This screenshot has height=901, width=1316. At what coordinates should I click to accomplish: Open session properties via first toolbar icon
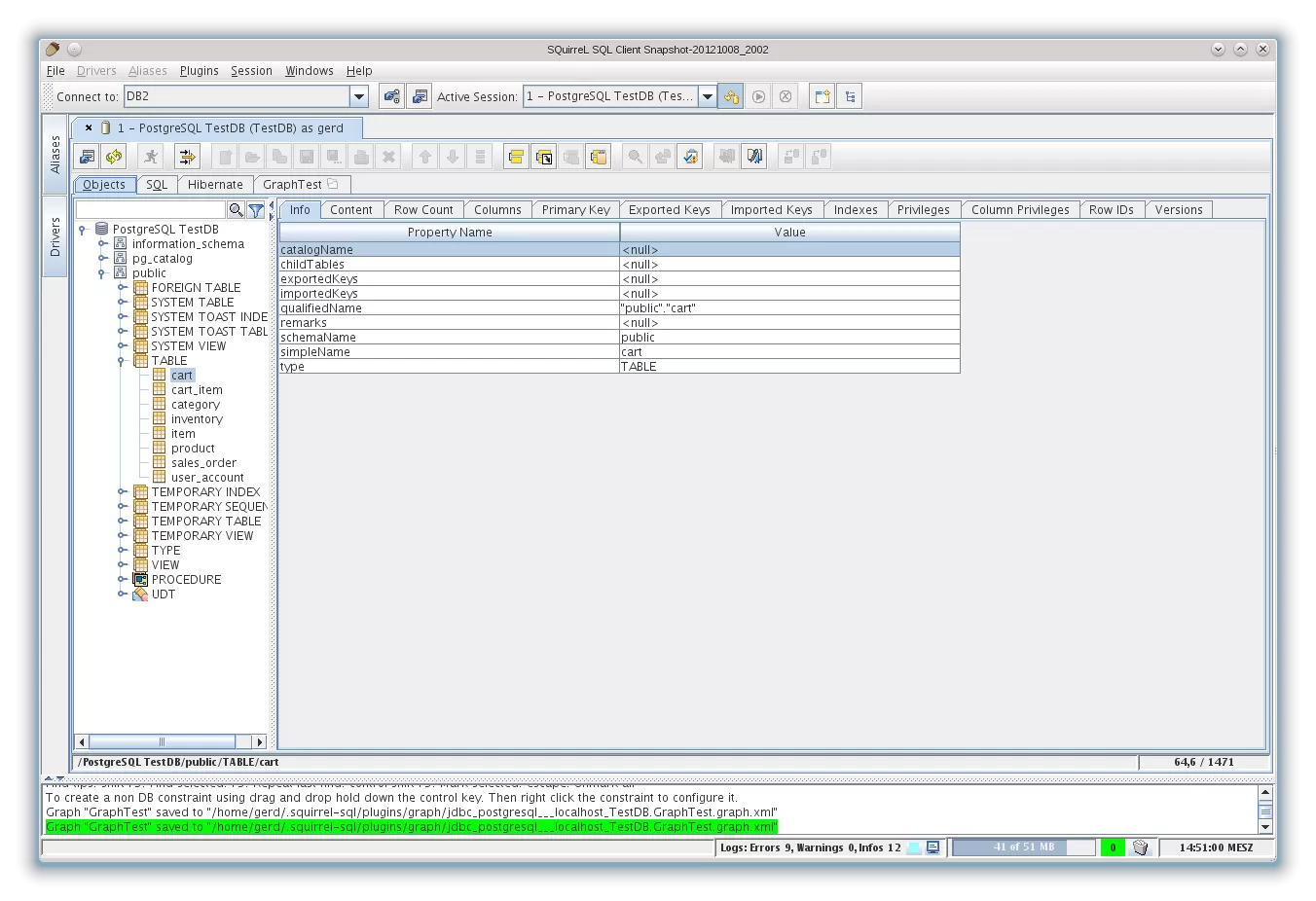(86, 156)
